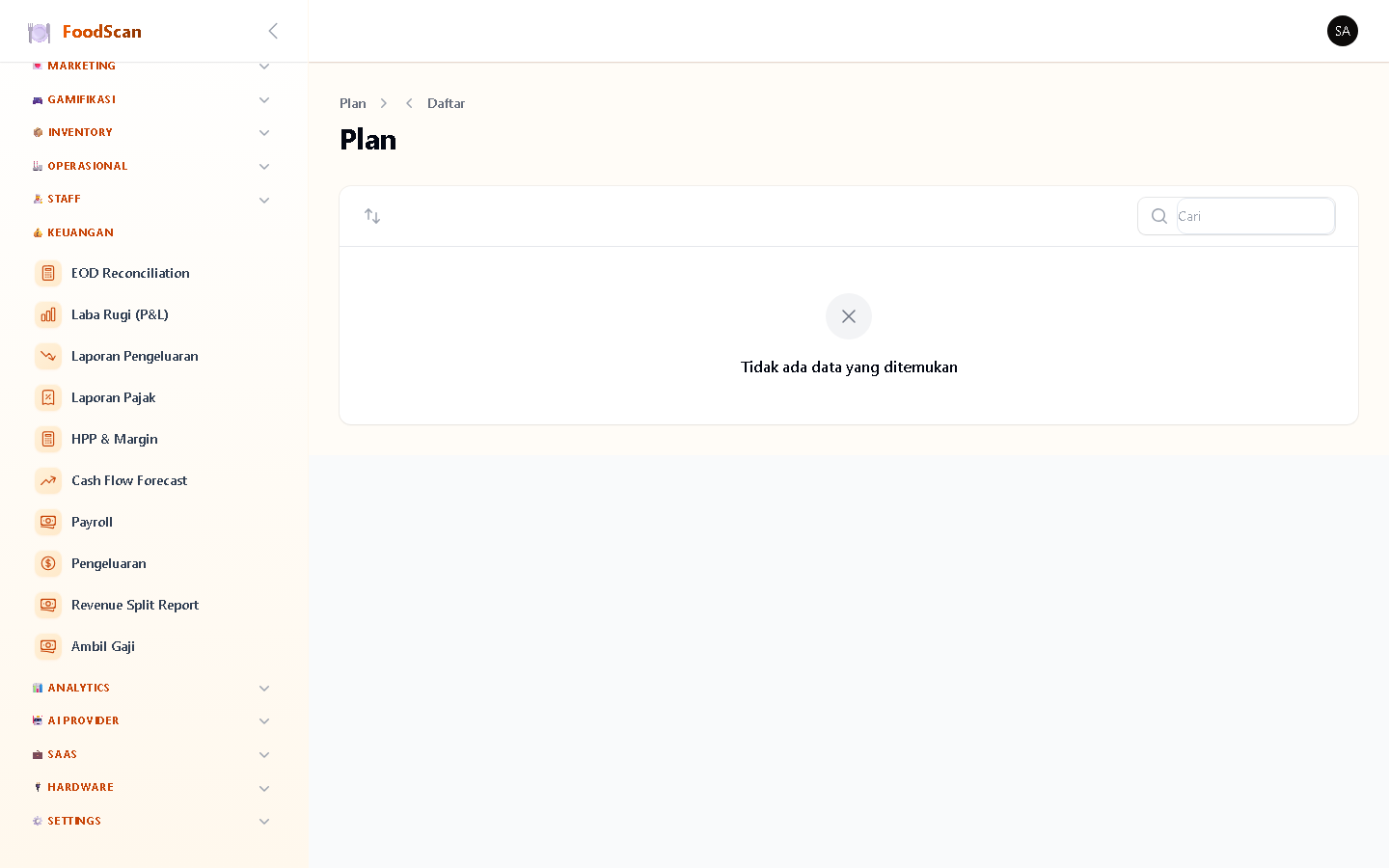The width and height of the screenshot is (1389, 868).
Task: Click the Plan page heading
Action: pyautogui.click(x=368, y=140)
